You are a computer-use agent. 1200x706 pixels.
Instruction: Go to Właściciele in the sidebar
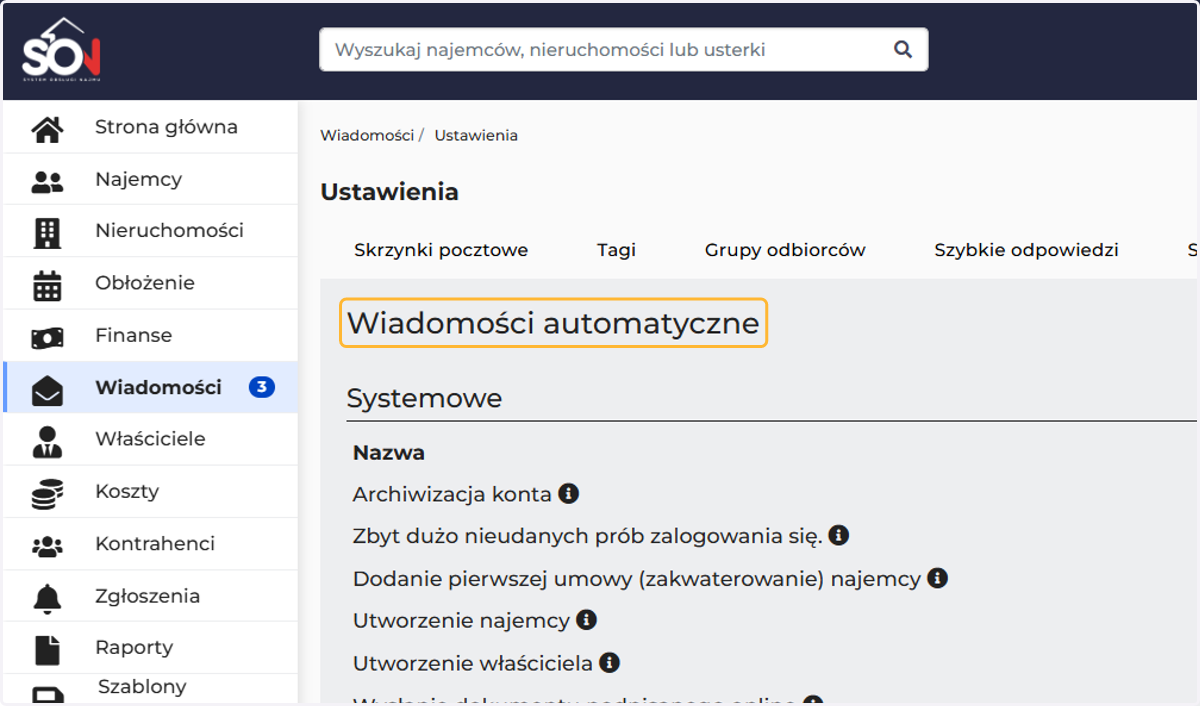pyautogui.click(x=151, y=439)
